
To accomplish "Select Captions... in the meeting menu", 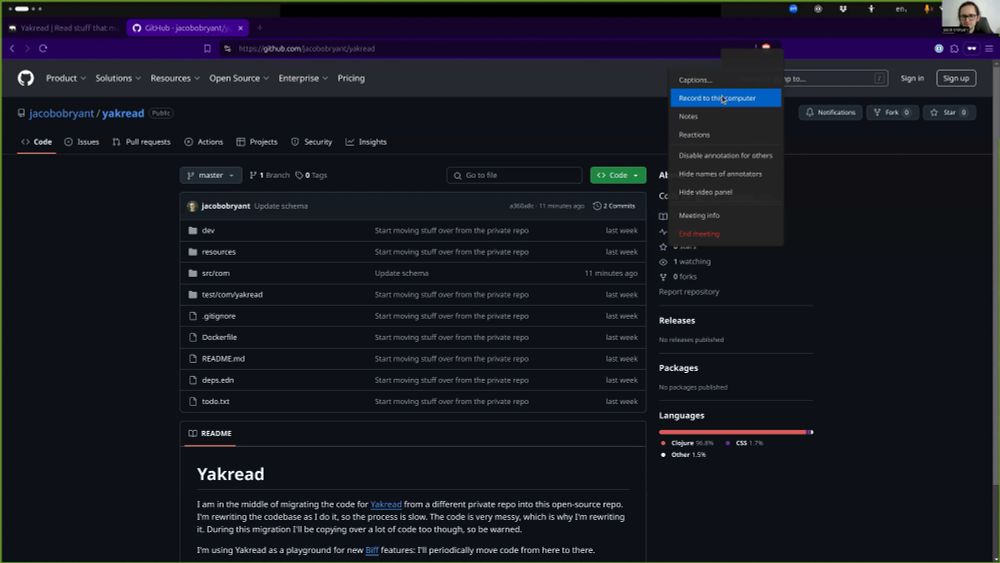I will coord(726,80).
